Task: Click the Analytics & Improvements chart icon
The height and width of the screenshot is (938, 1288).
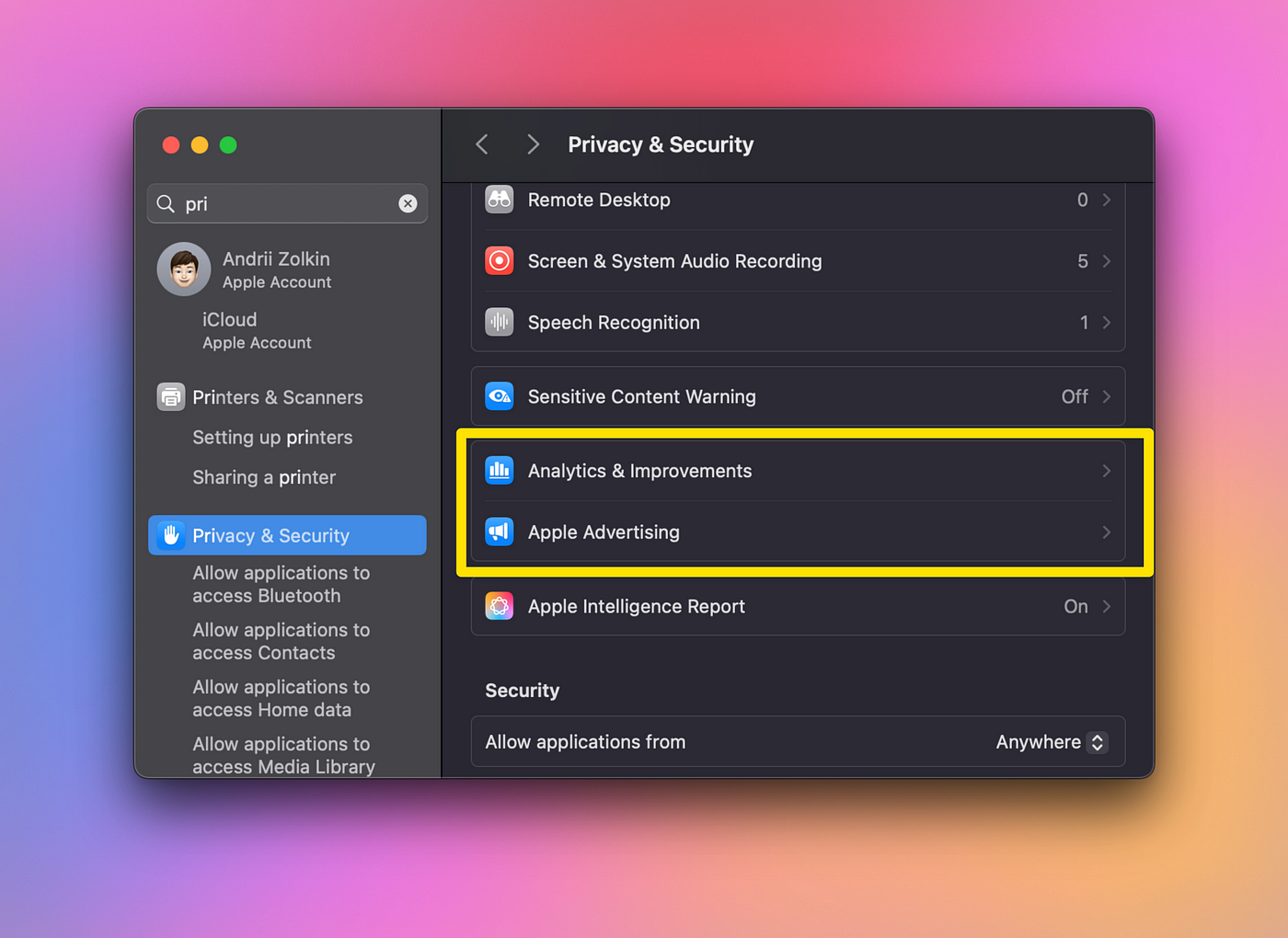Action: (x=500, y=470)
